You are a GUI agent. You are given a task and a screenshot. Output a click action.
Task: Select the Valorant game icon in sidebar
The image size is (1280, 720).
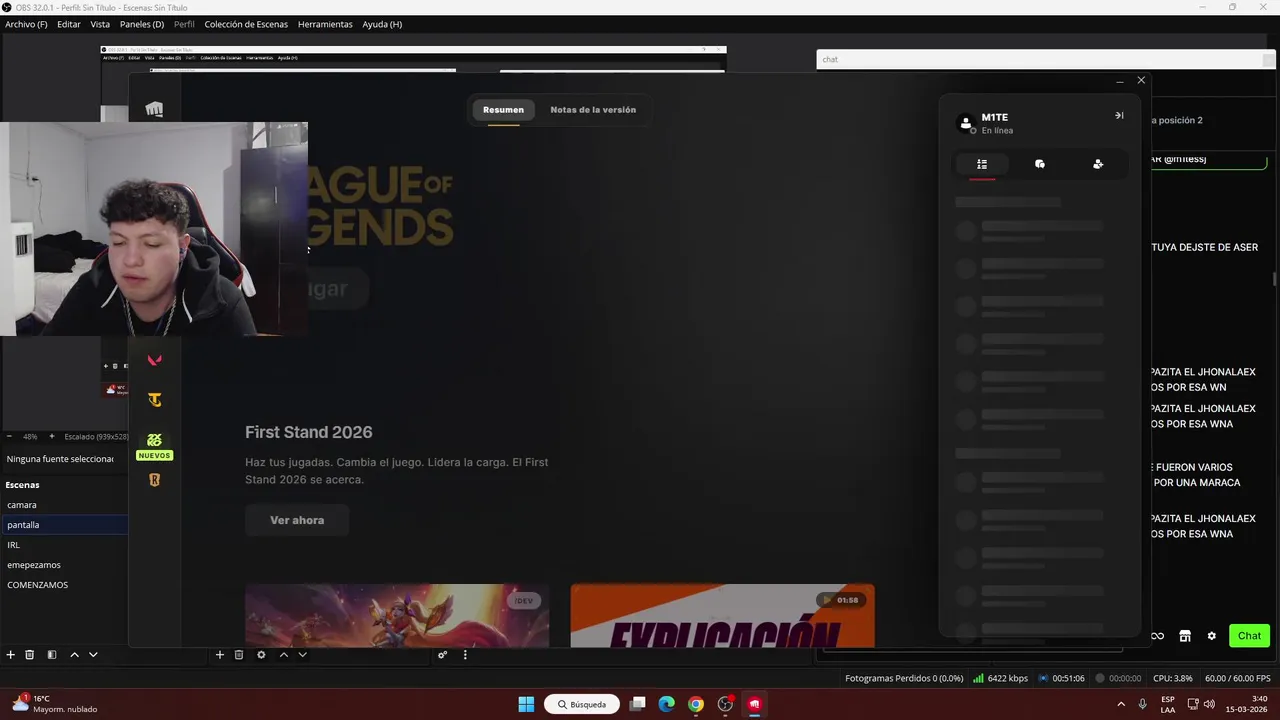154,360
